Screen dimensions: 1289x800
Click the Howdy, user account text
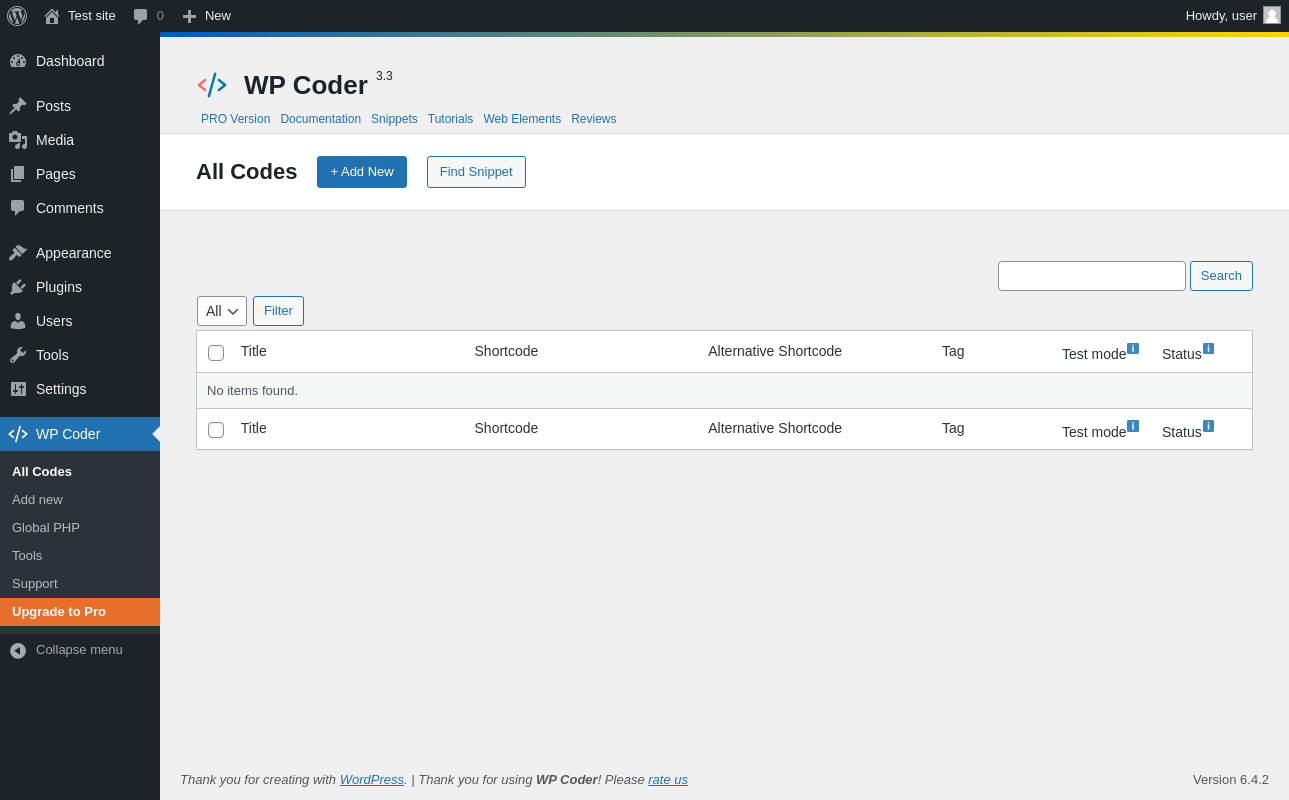point(1221,16)
